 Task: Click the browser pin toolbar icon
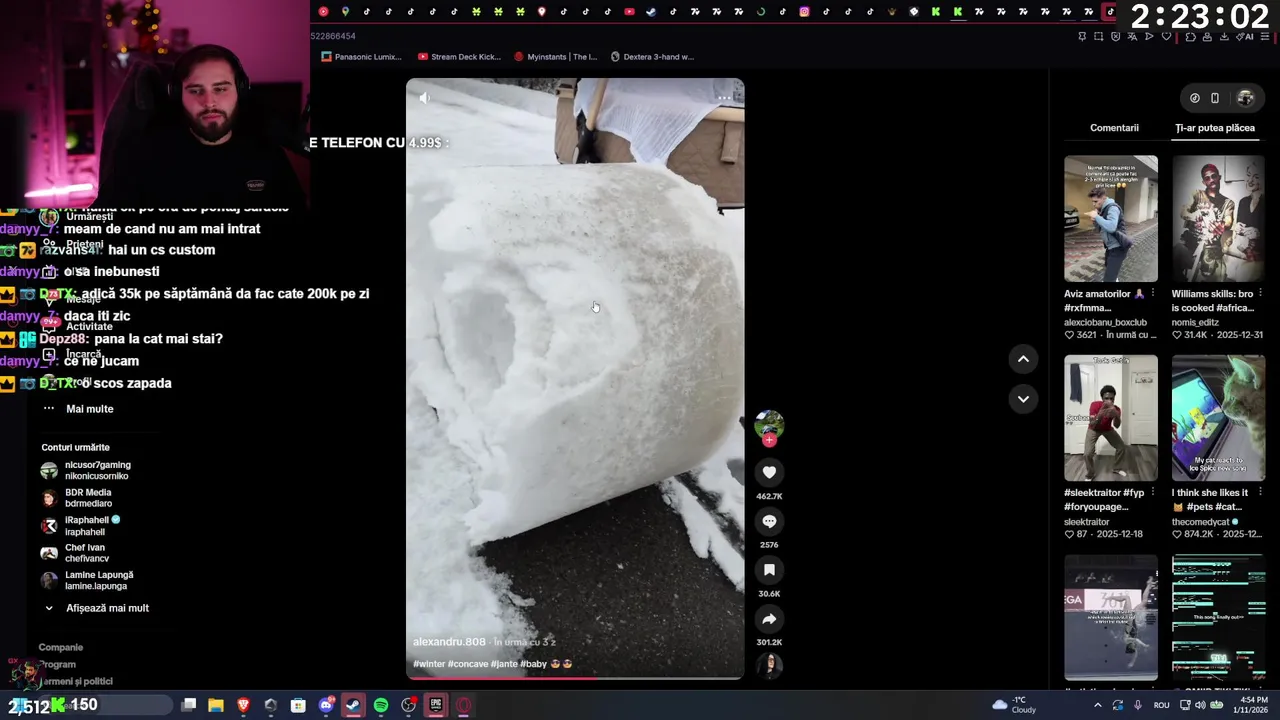pyautogui.click(x=1082, y=37)
